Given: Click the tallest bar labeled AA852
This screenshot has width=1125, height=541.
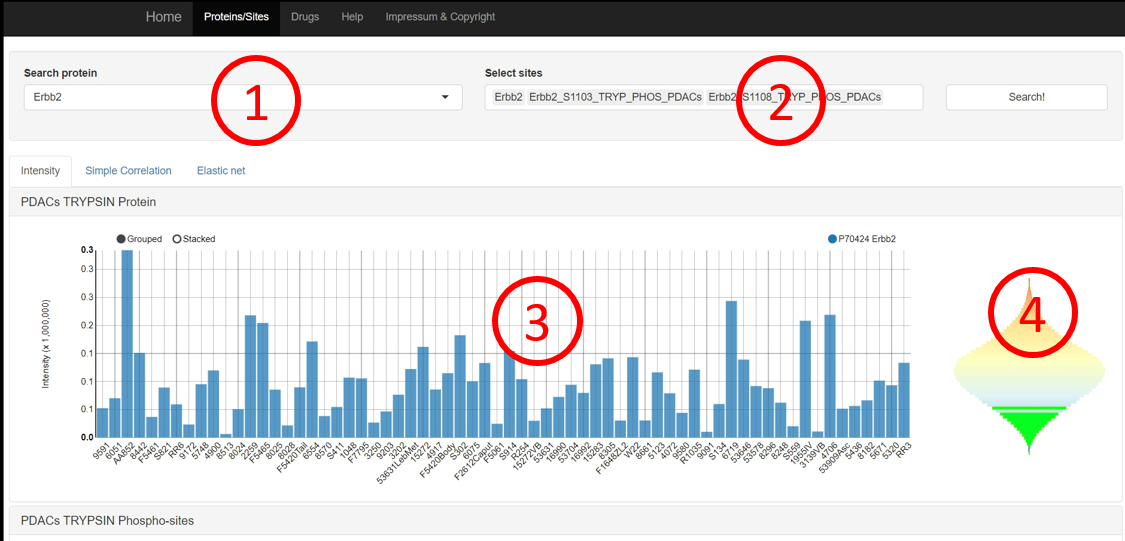Looking at the screenshot, I should [x=127, y=343].
